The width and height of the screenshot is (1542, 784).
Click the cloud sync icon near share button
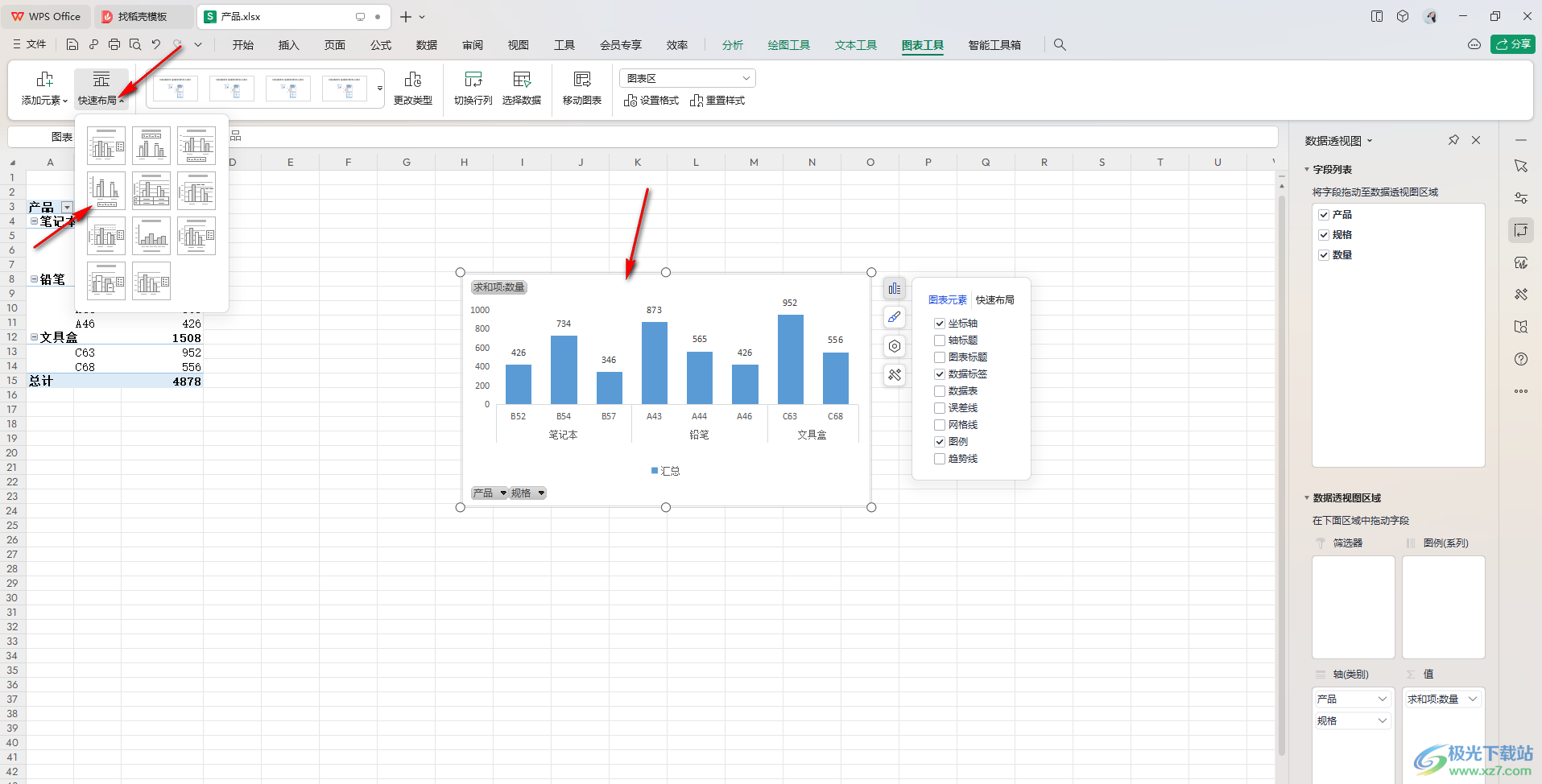(x=1474, y=44)
